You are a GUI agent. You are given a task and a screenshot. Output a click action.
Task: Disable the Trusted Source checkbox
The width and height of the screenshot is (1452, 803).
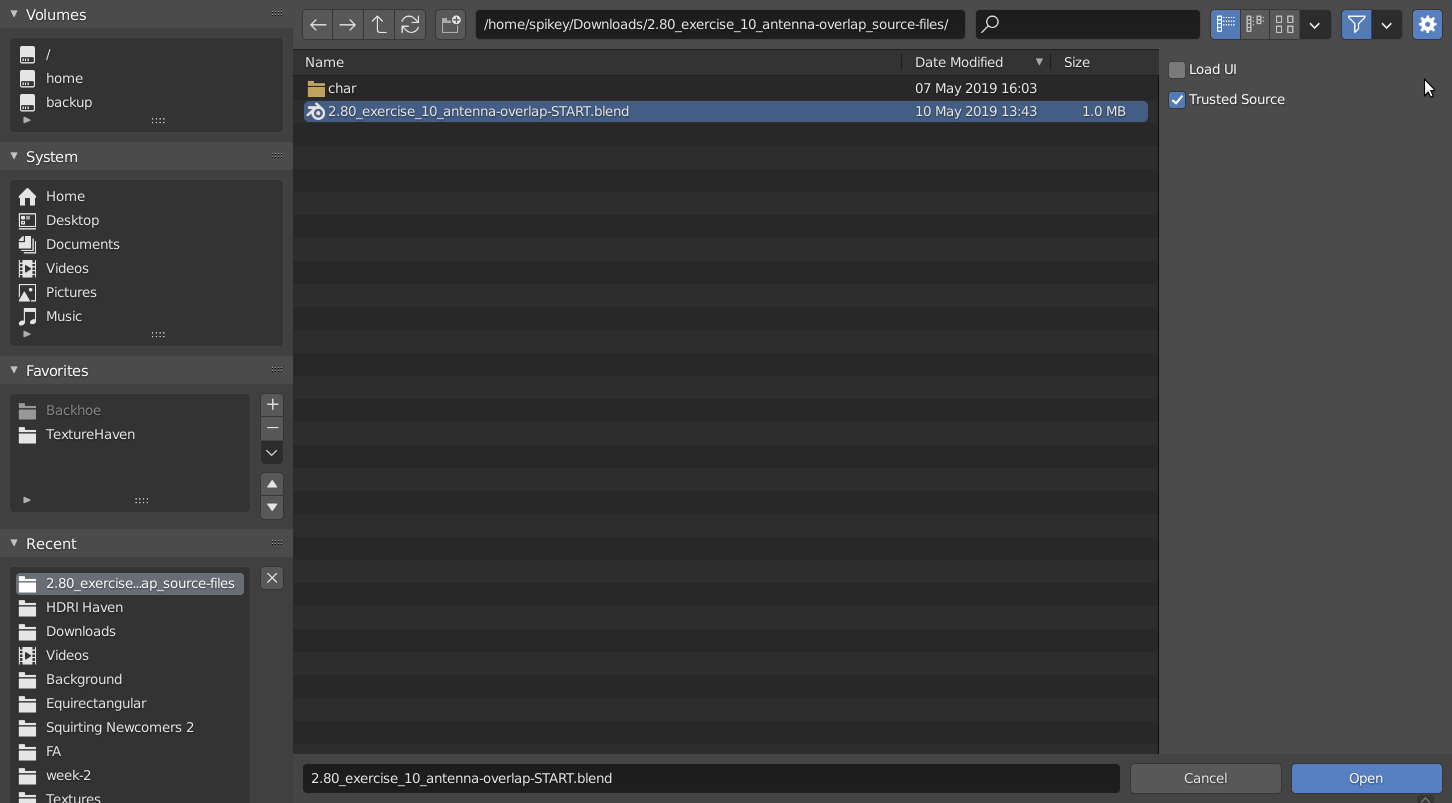click(1177, 99)
